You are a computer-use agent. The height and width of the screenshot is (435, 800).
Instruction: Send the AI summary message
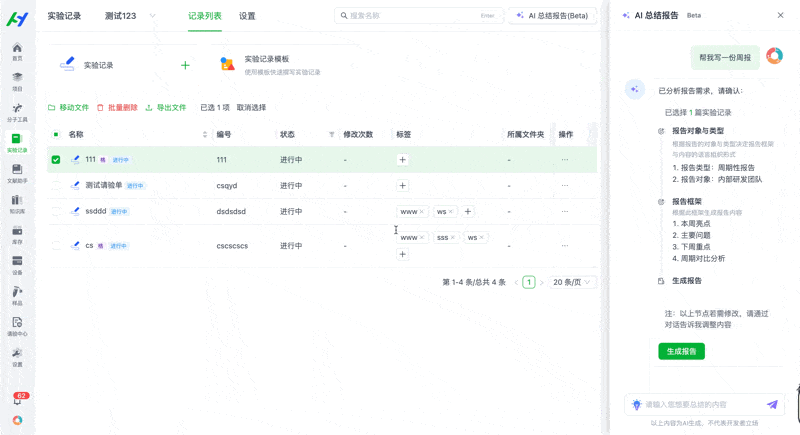coord(772,404)
